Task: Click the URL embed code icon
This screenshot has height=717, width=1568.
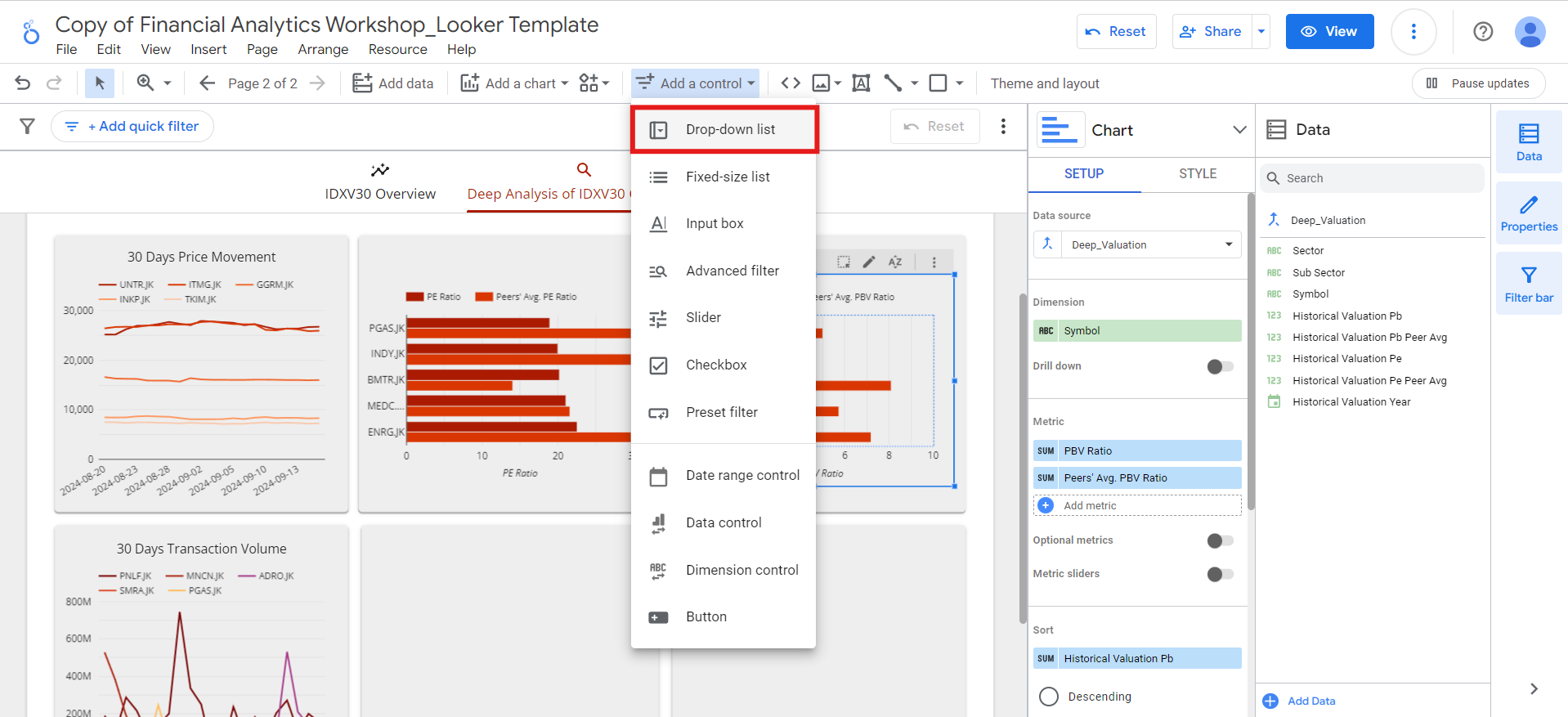Action: tap(791, 83)
